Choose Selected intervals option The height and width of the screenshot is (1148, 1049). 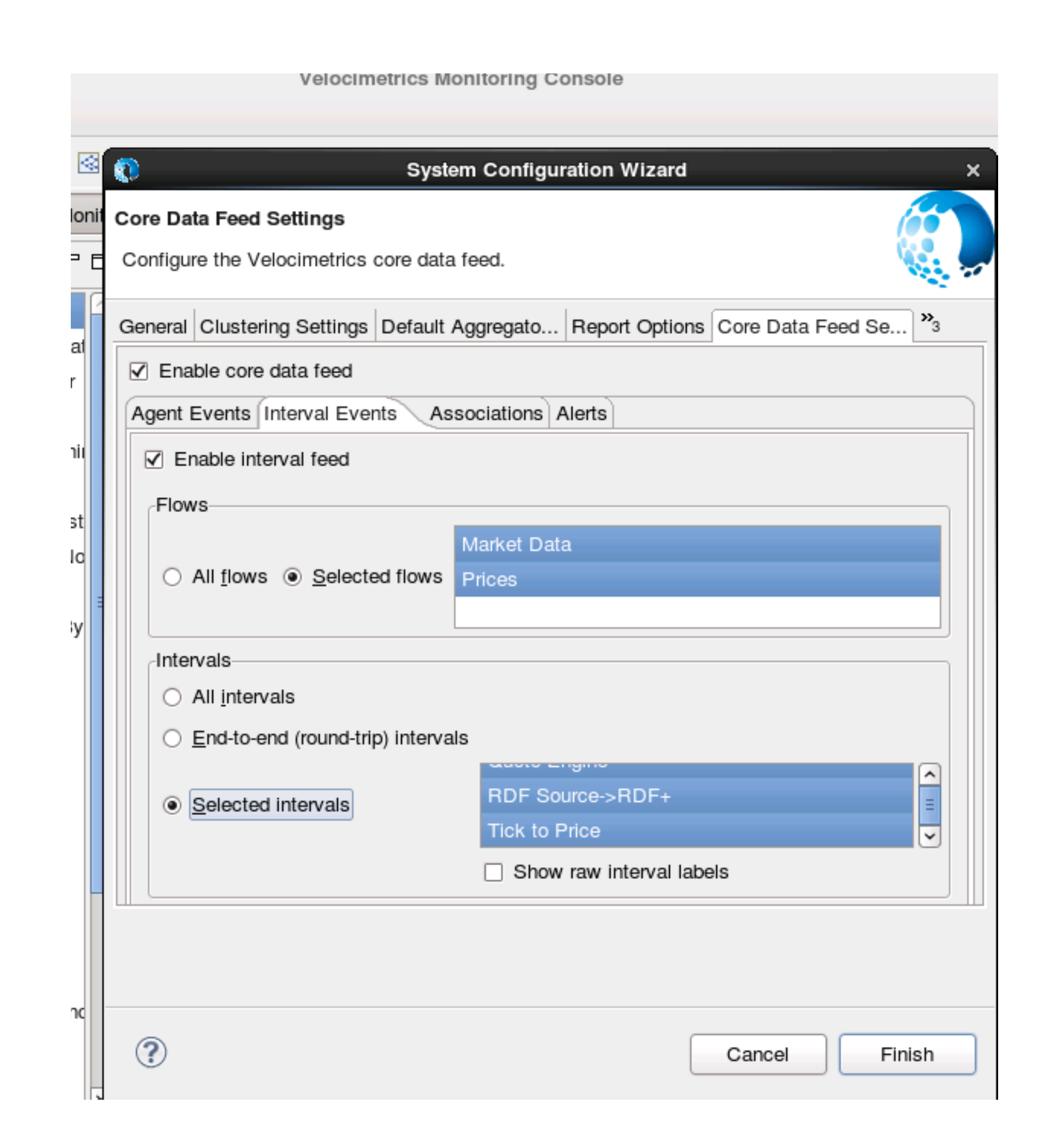[172, 804]
